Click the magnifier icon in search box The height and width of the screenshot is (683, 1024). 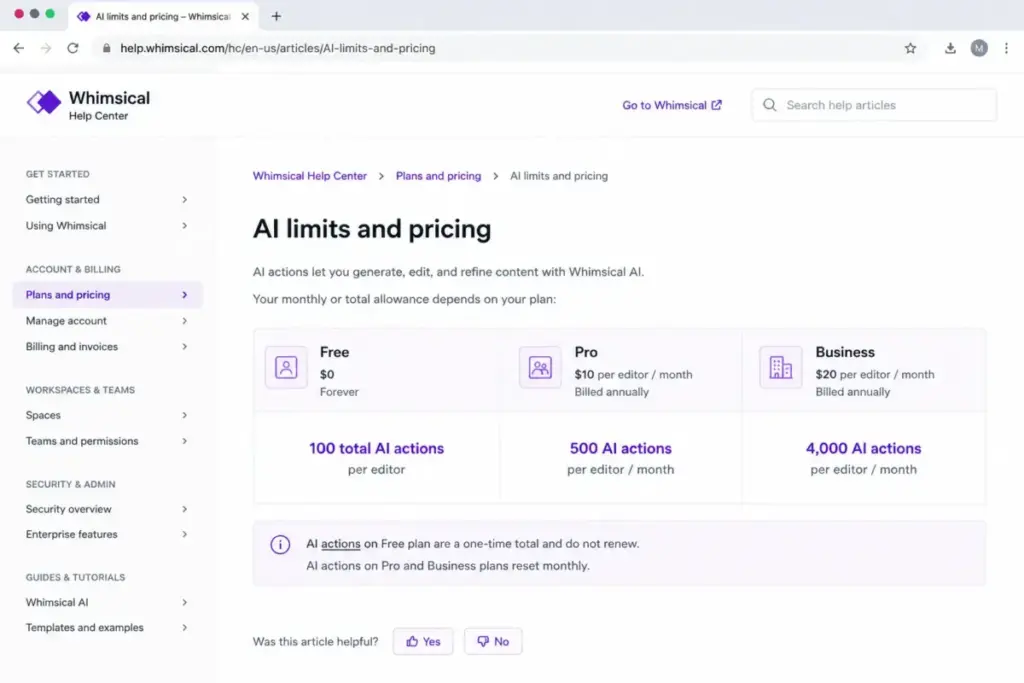(770, 105)
